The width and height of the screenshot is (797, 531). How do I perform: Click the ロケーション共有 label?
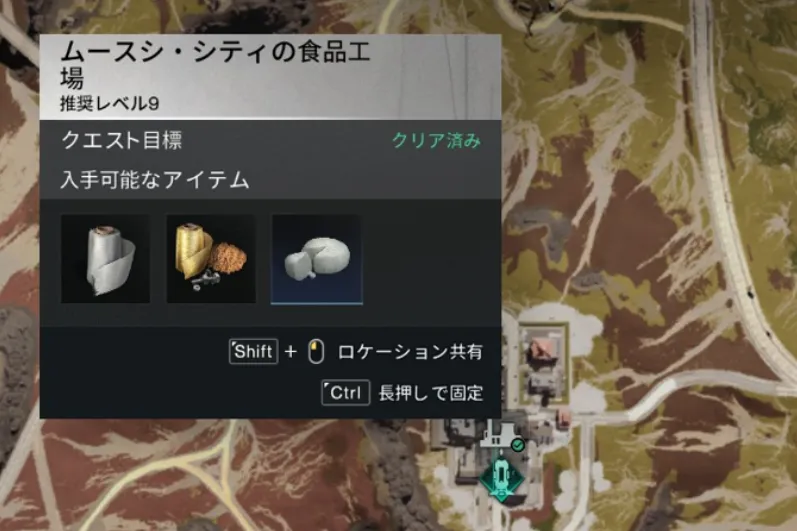(410, 352)
